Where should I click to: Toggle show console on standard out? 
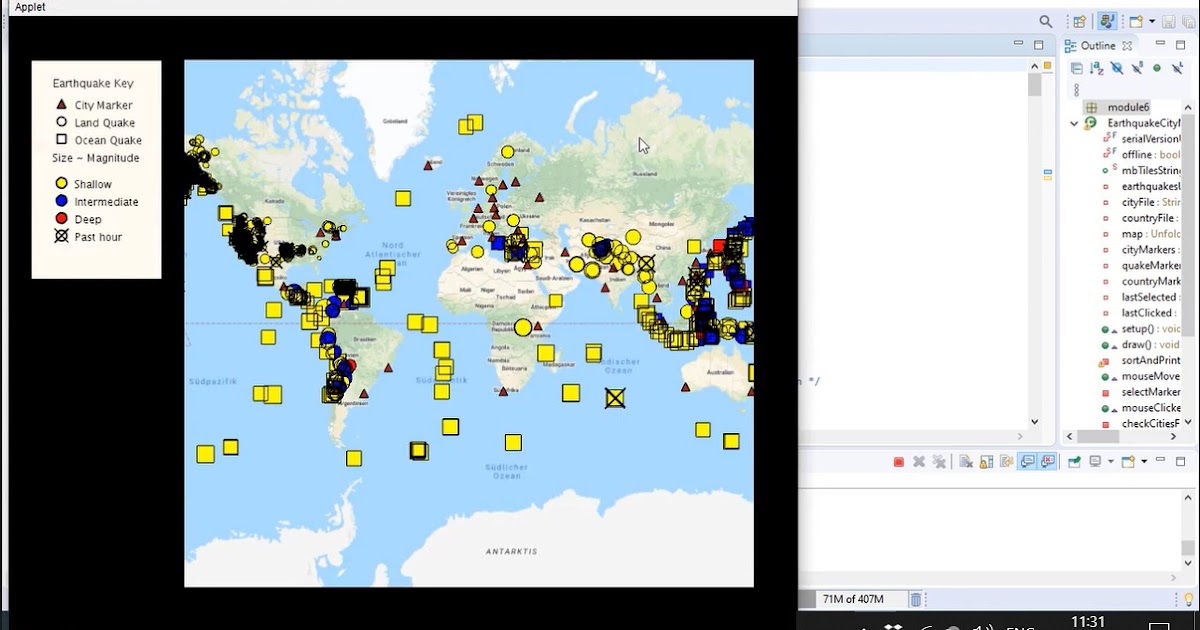pyautogui.click(x=1027, y=462)
